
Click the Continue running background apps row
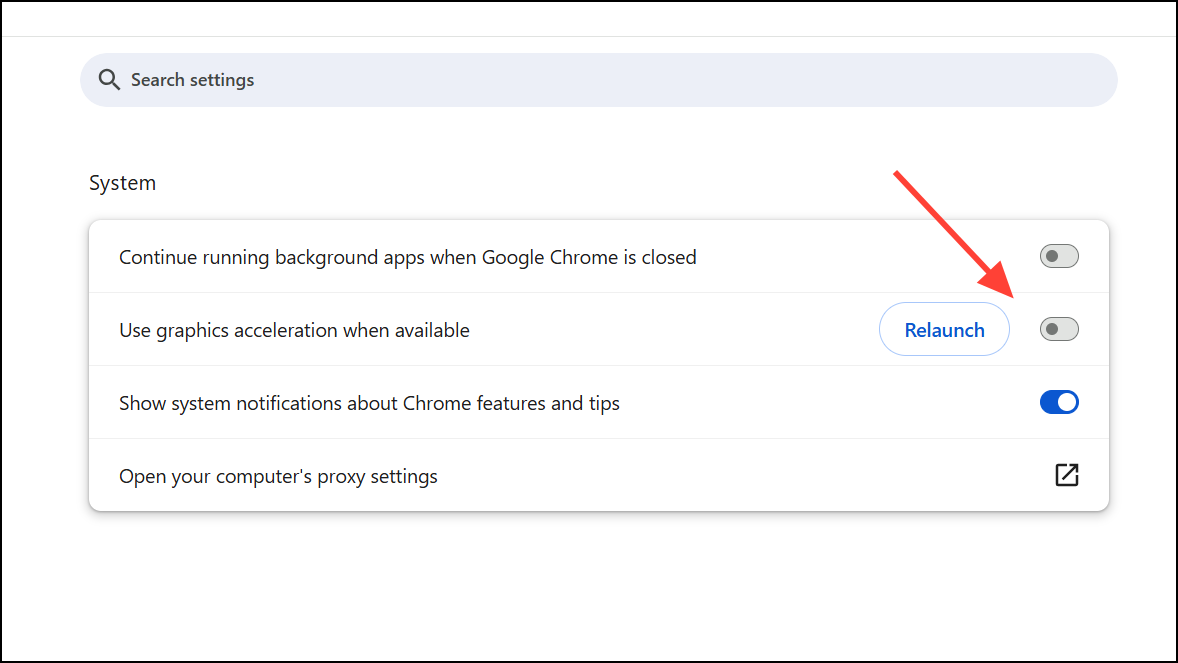407,256
